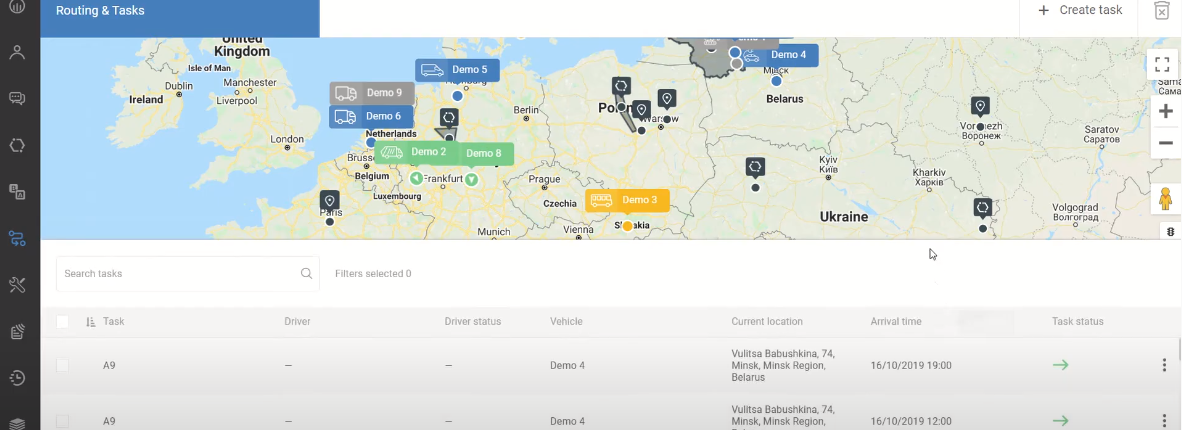Open the dashboard chart sidebar icon
The image size is (1182, 430).
[17, 7]
